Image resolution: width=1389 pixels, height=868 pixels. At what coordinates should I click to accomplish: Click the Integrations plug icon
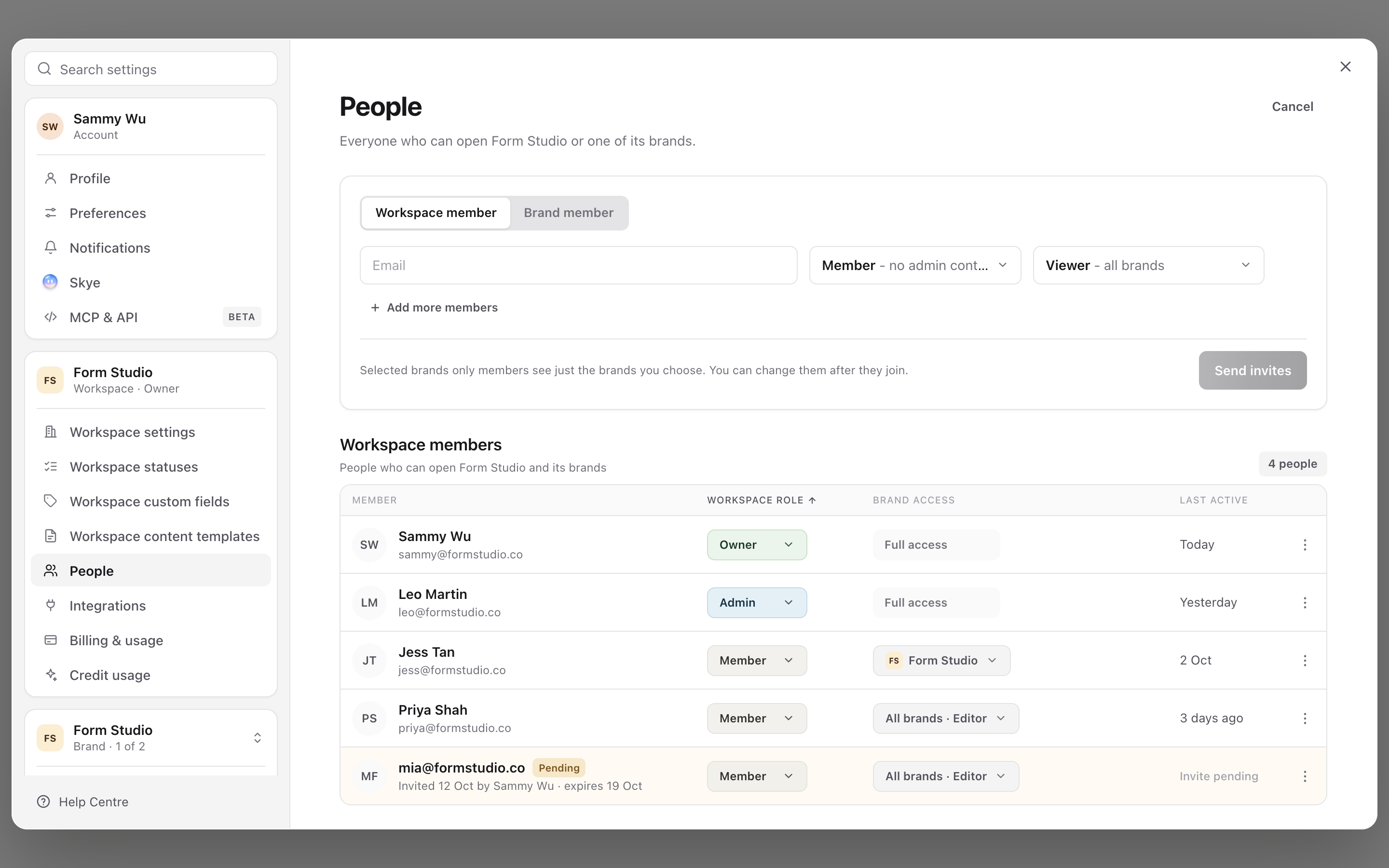click(x=51, y=605)
